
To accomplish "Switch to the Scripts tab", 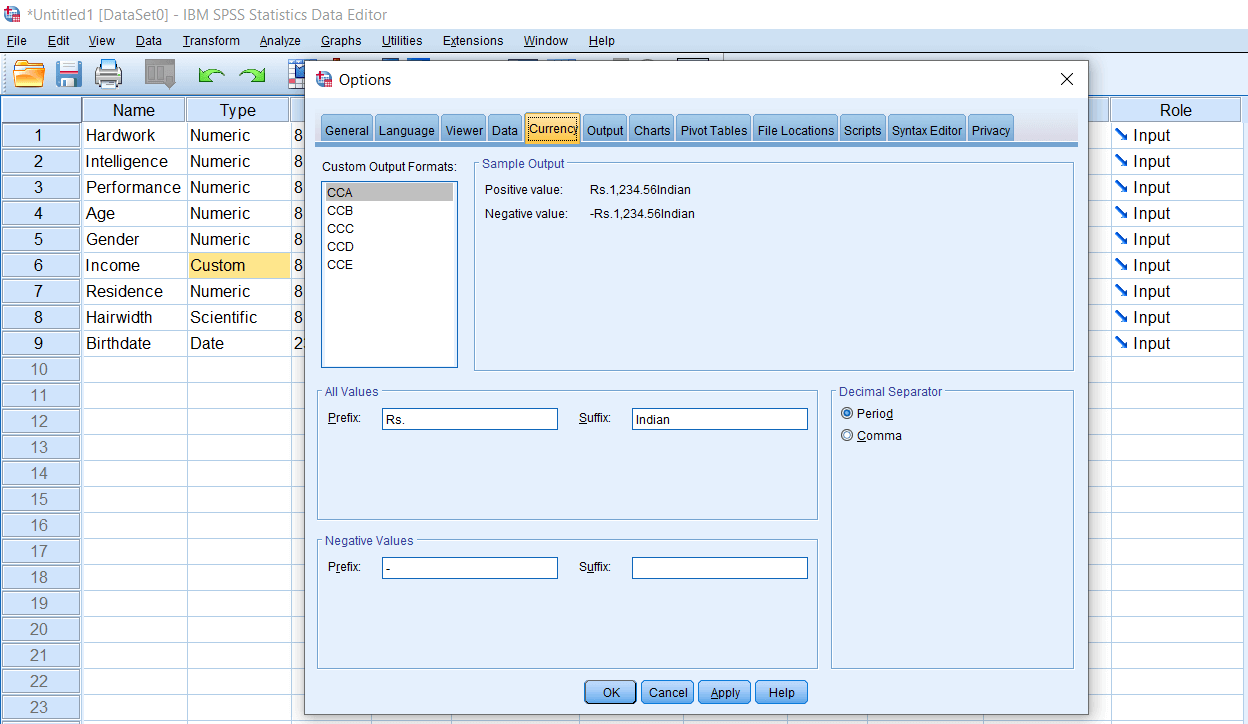I will pyautogui.click(x=862, y=130).
